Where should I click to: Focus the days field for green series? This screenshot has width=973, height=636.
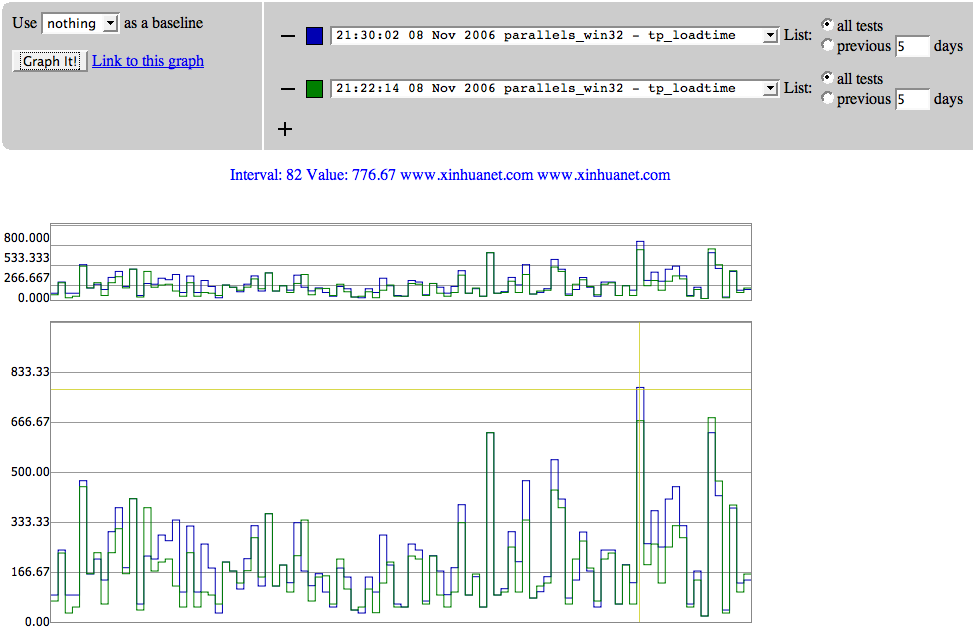[911, 99]
